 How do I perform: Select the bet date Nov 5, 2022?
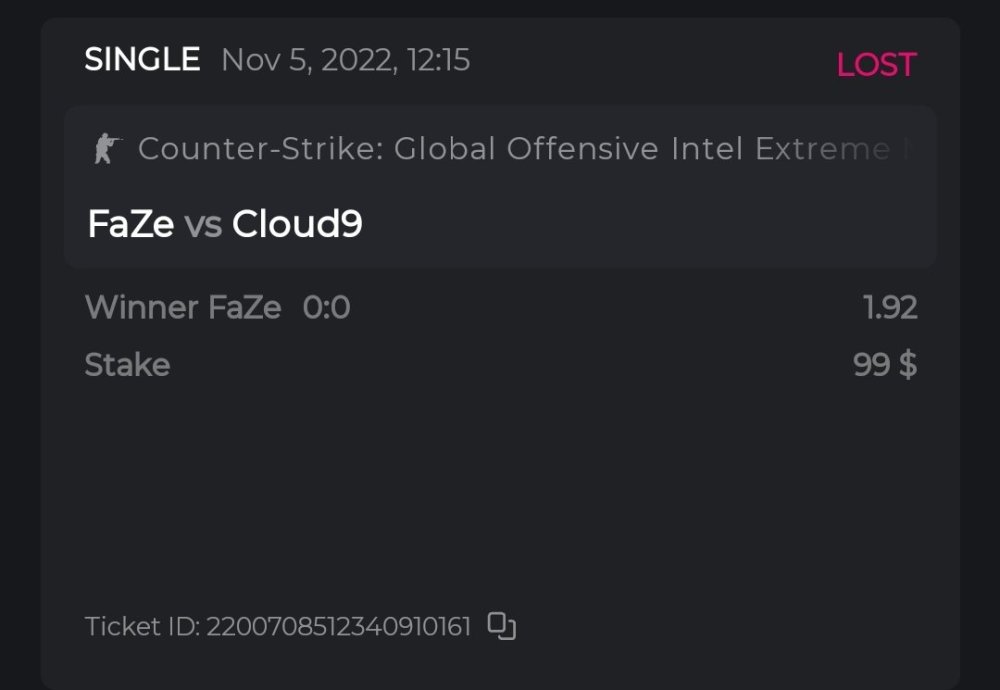coord(305,60)
